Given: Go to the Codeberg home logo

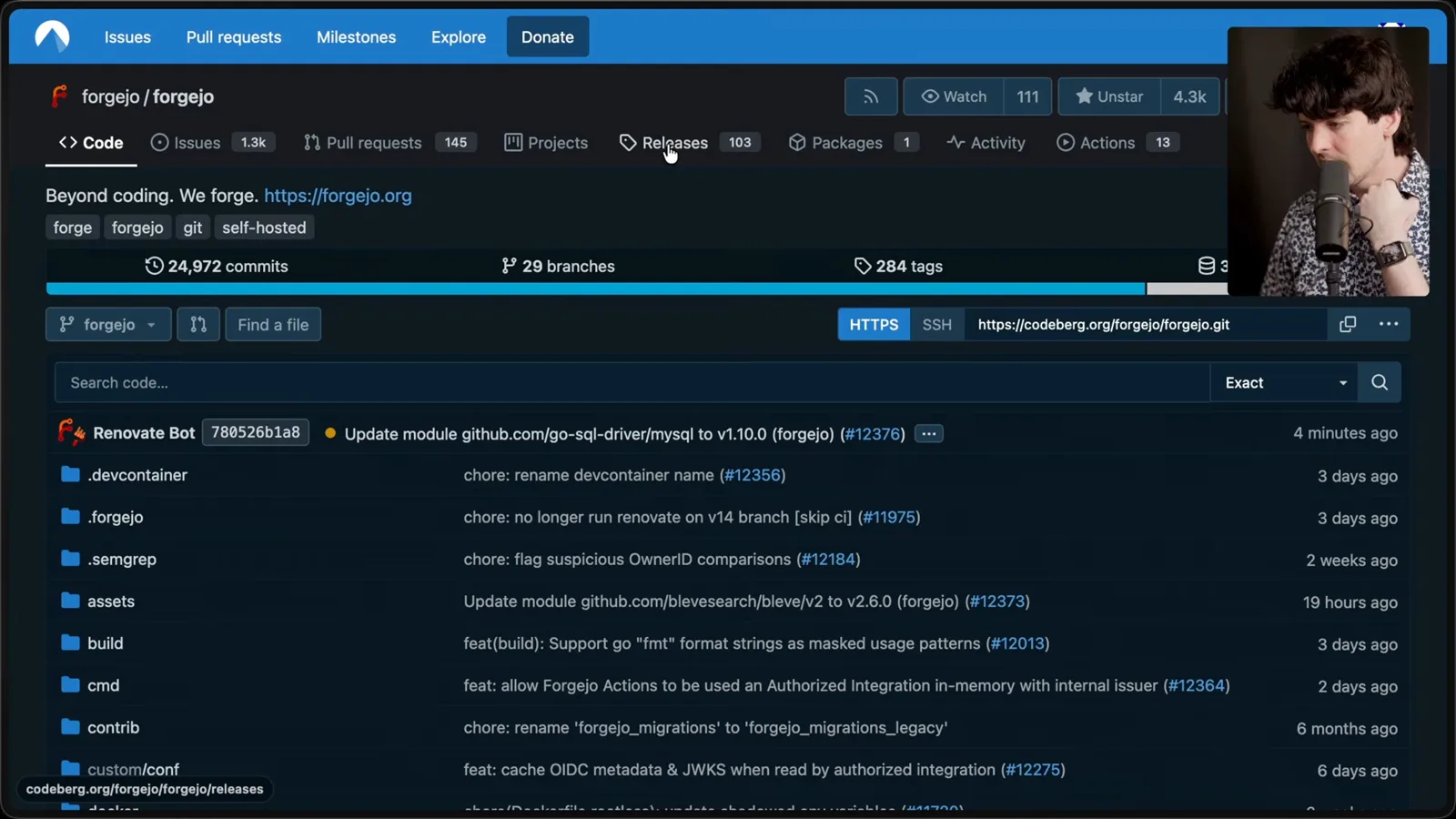Looking at the screenshot, I should click(52, 36).
